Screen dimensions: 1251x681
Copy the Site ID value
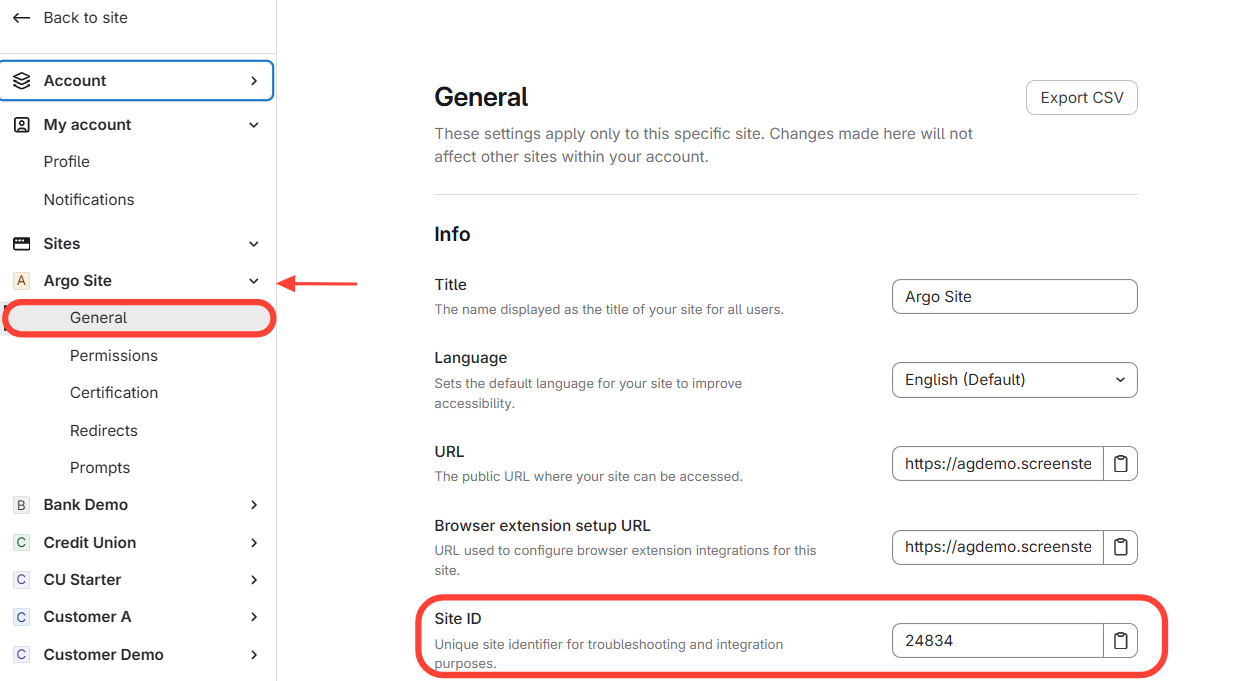tap(1120, 641)
